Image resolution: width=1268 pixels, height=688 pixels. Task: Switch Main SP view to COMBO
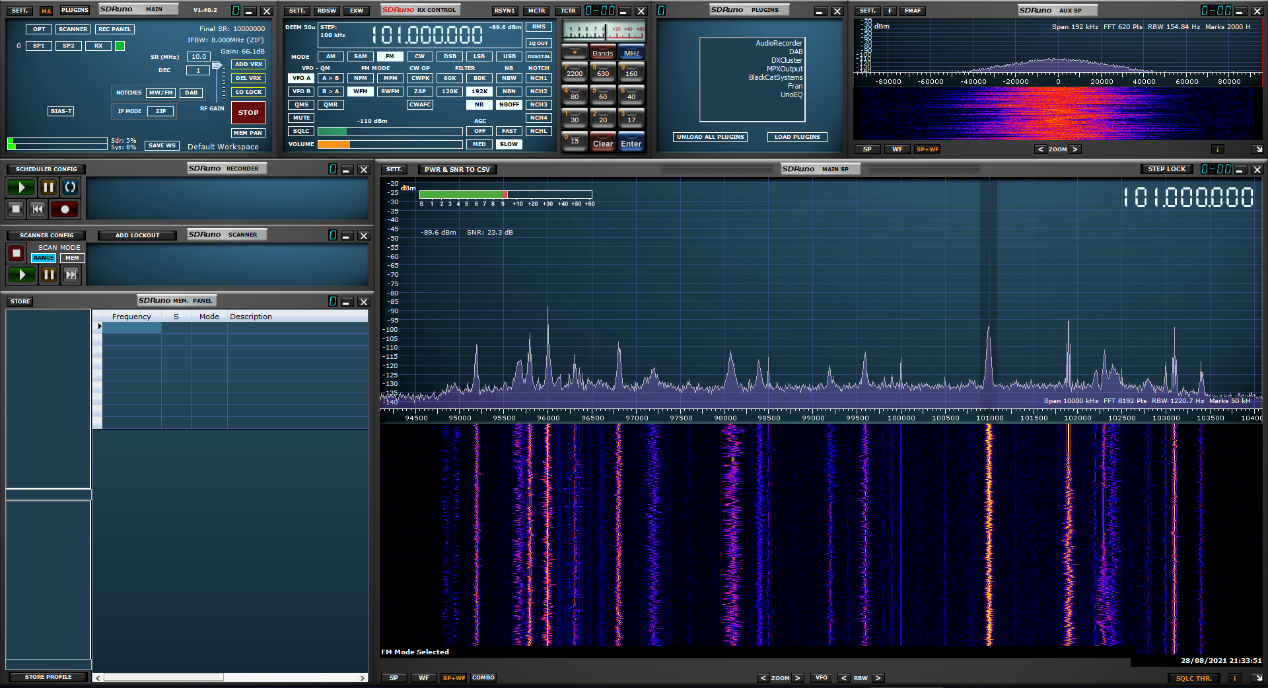pyautogui.click(x=484, y=678)
